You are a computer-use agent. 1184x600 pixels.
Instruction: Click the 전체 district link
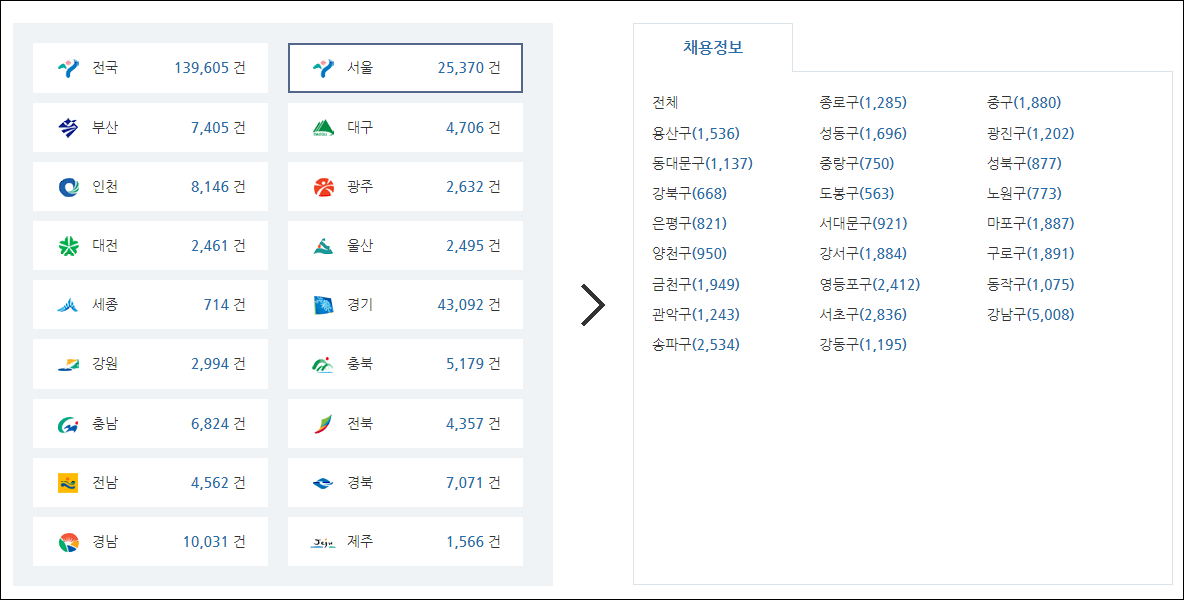[x=665, y=103]
